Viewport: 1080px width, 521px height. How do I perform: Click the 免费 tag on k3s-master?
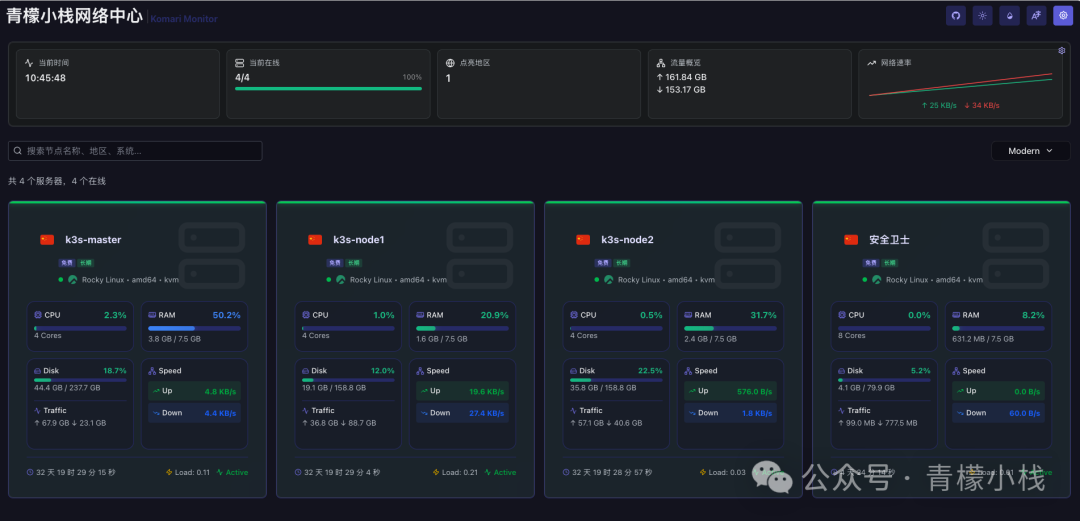pos(65,263)
